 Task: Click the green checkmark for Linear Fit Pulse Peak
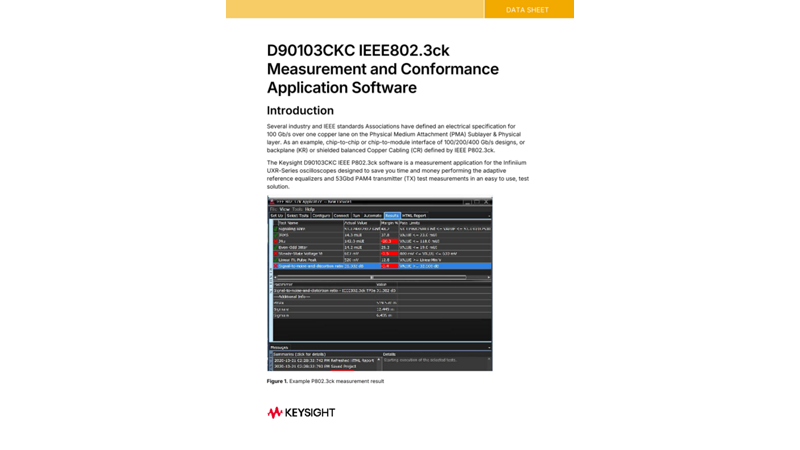(x=276, y=260)
